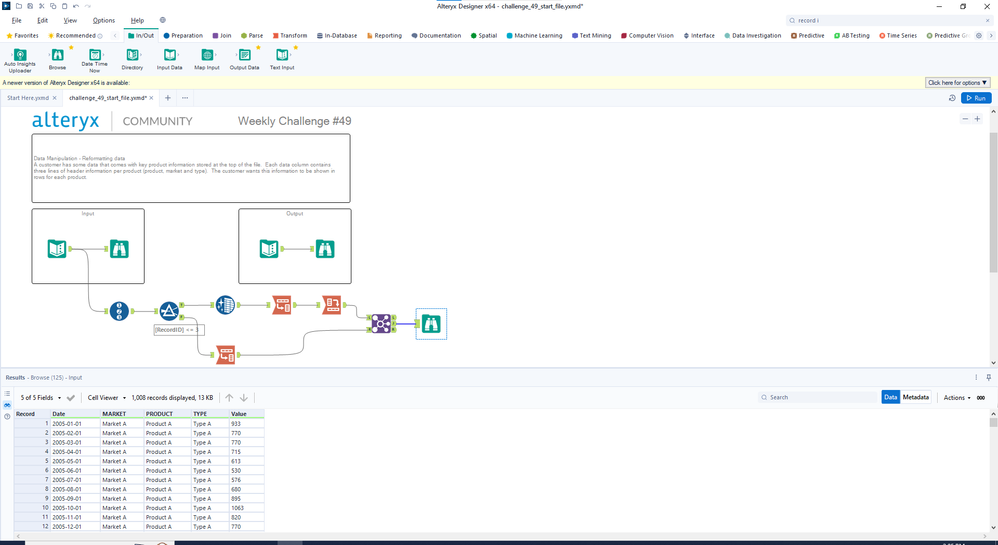The image size is (998, 545).
Task: Click the upper Transpose tool after Multi-Row
Action: (x=281, y=305)
